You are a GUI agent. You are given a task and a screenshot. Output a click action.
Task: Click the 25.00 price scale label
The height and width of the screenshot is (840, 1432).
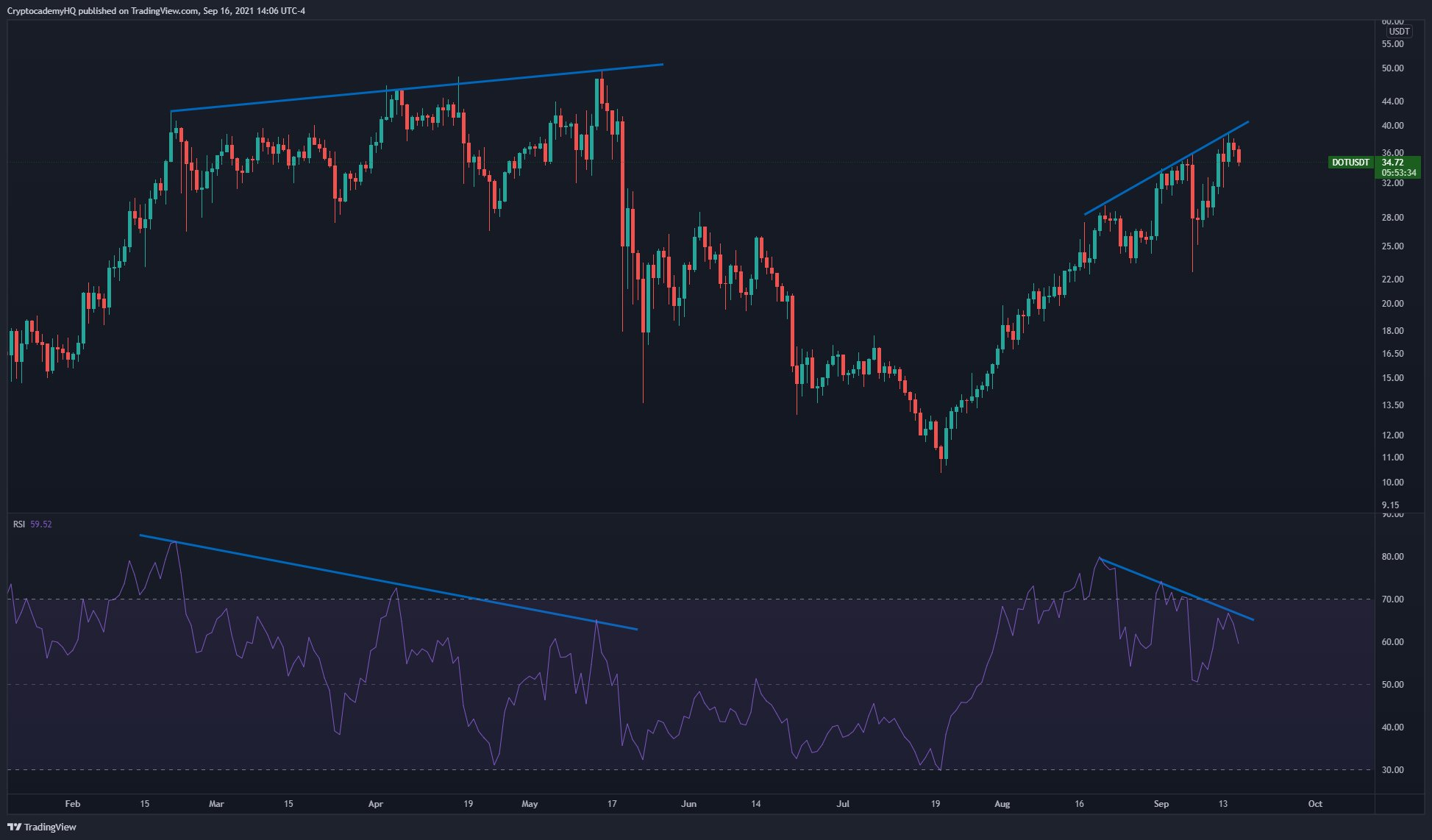tap(1392, 246)
